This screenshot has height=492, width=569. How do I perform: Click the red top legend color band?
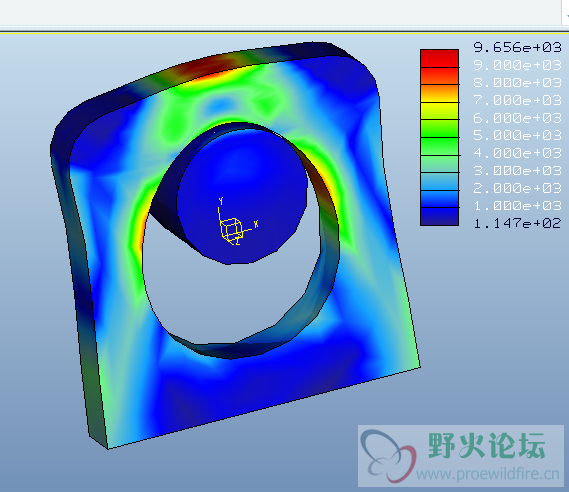(x=439, y=58)
